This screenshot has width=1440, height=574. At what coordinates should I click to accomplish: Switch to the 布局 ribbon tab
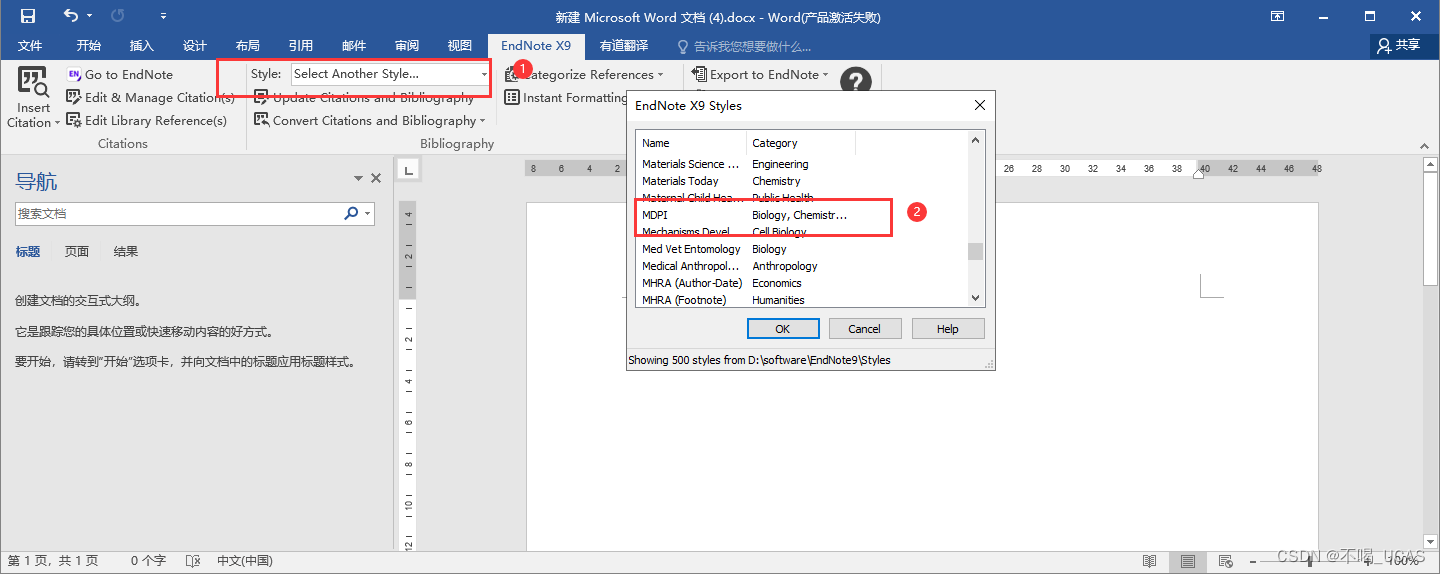point(248,46)
